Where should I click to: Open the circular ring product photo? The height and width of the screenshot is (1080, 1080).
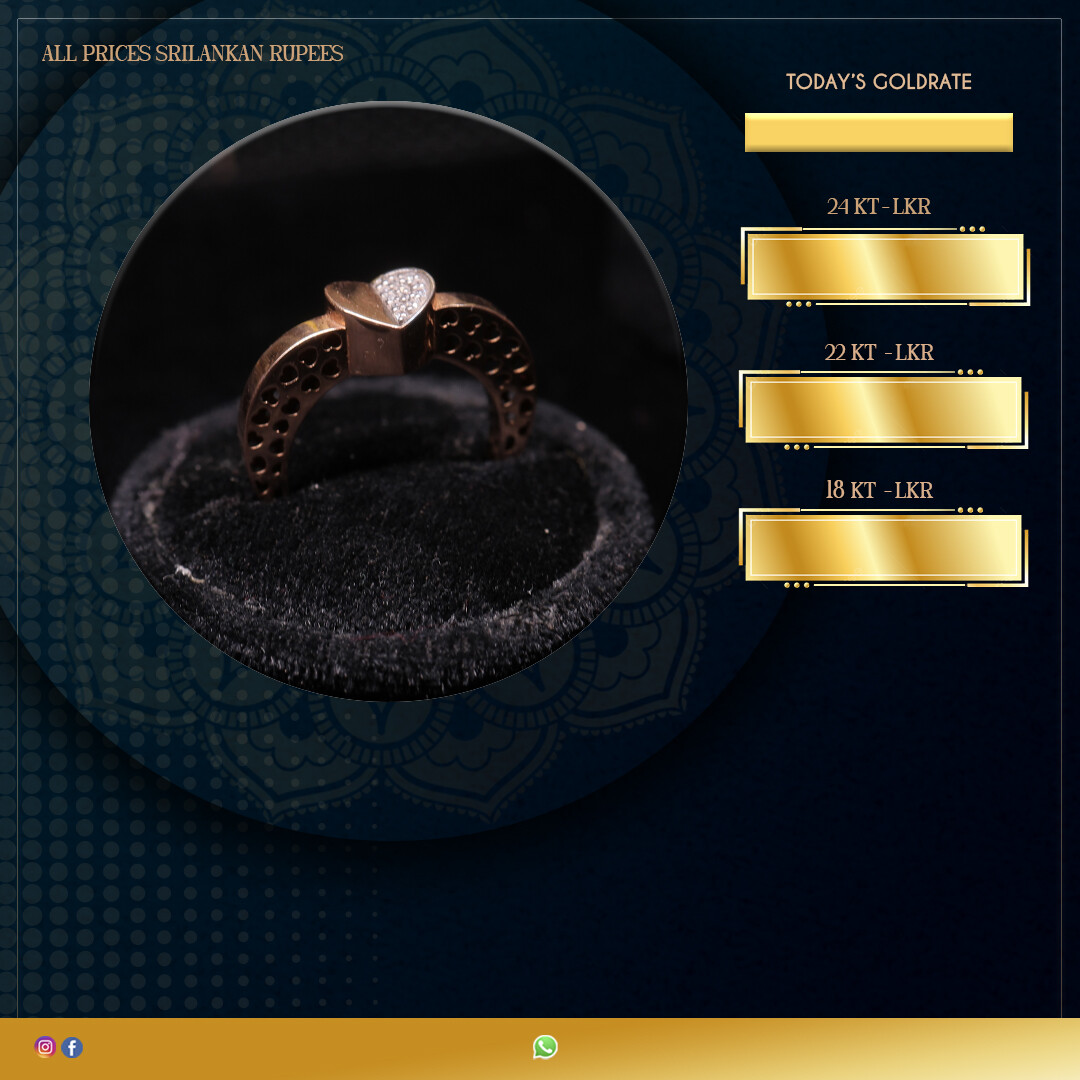coord(388,401)
